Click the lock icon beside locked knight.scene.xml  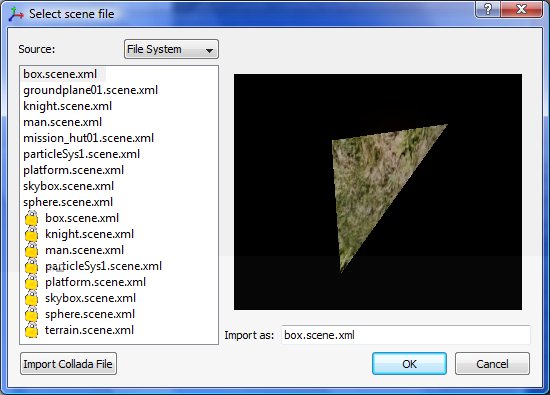coord(32,234)
